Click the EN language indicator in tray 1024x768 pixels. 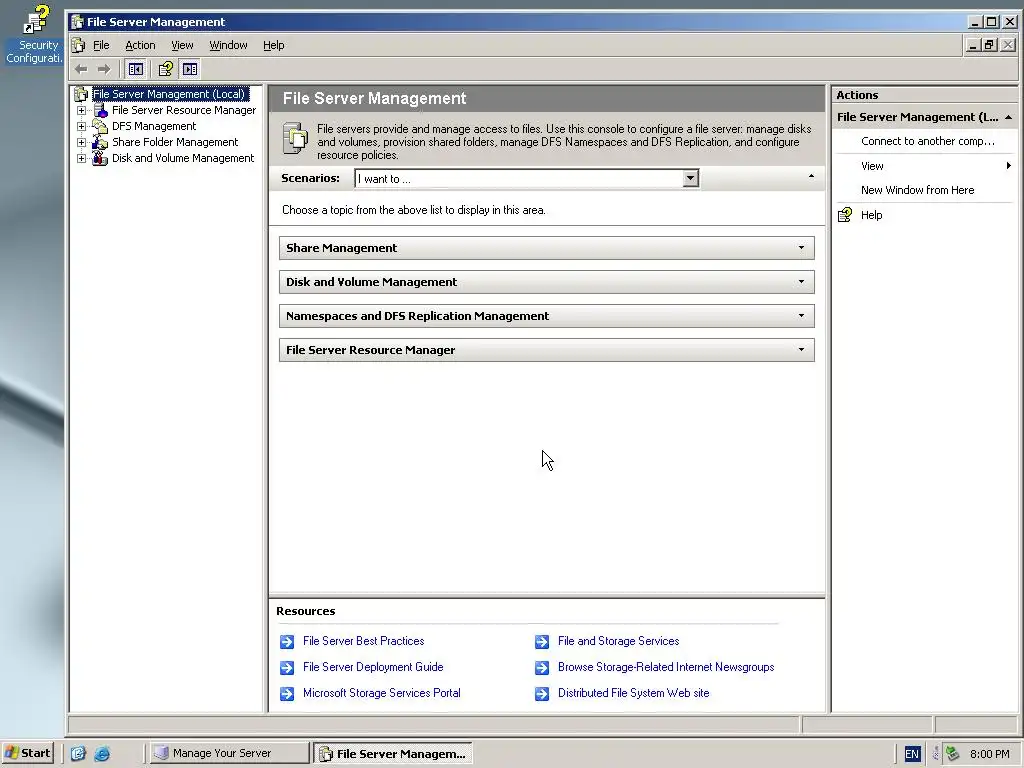(912, 754)
